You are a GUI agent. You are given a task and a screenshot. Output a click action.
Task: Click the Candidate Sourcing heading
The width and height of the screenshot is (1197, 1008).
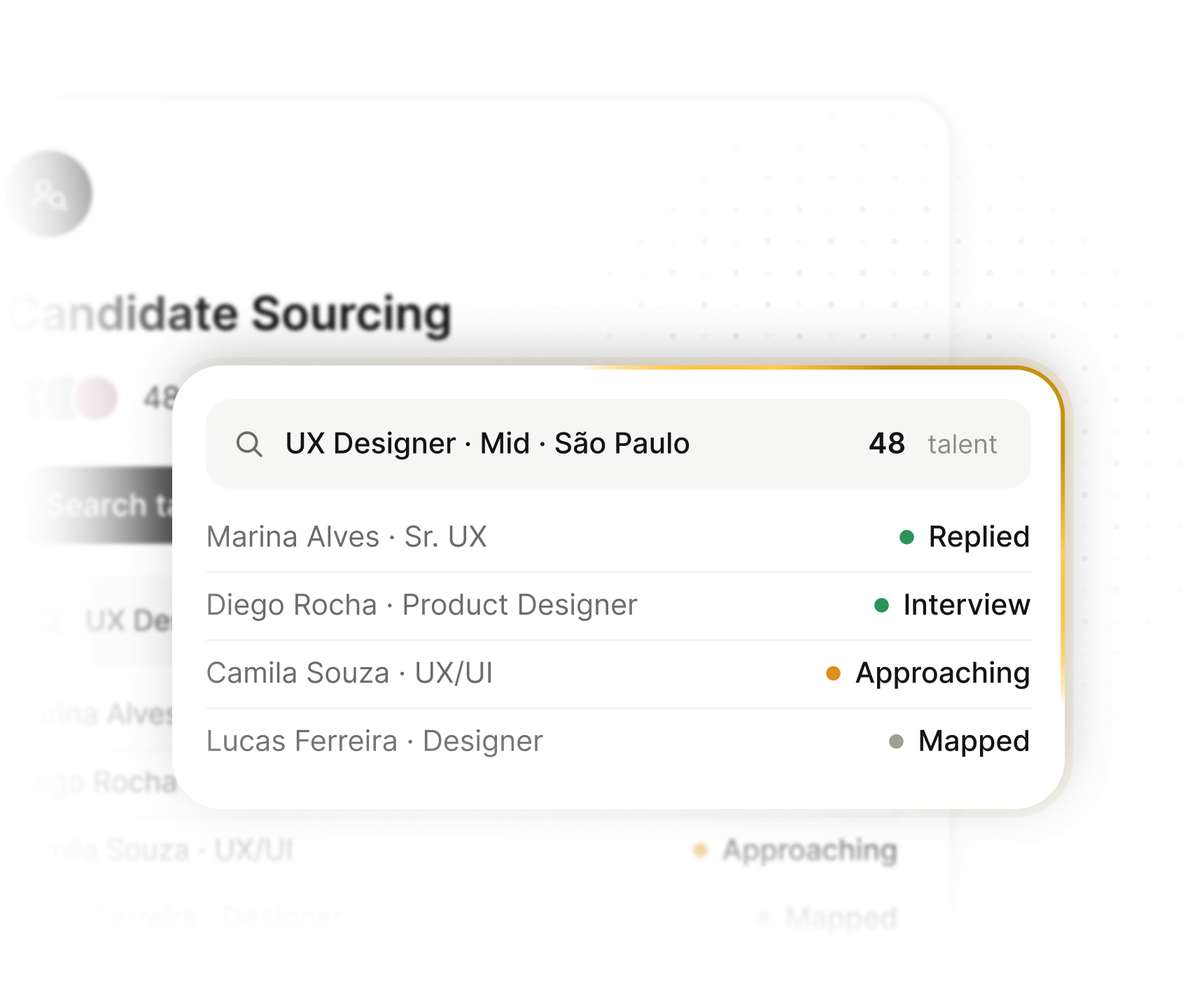point(232,314)
